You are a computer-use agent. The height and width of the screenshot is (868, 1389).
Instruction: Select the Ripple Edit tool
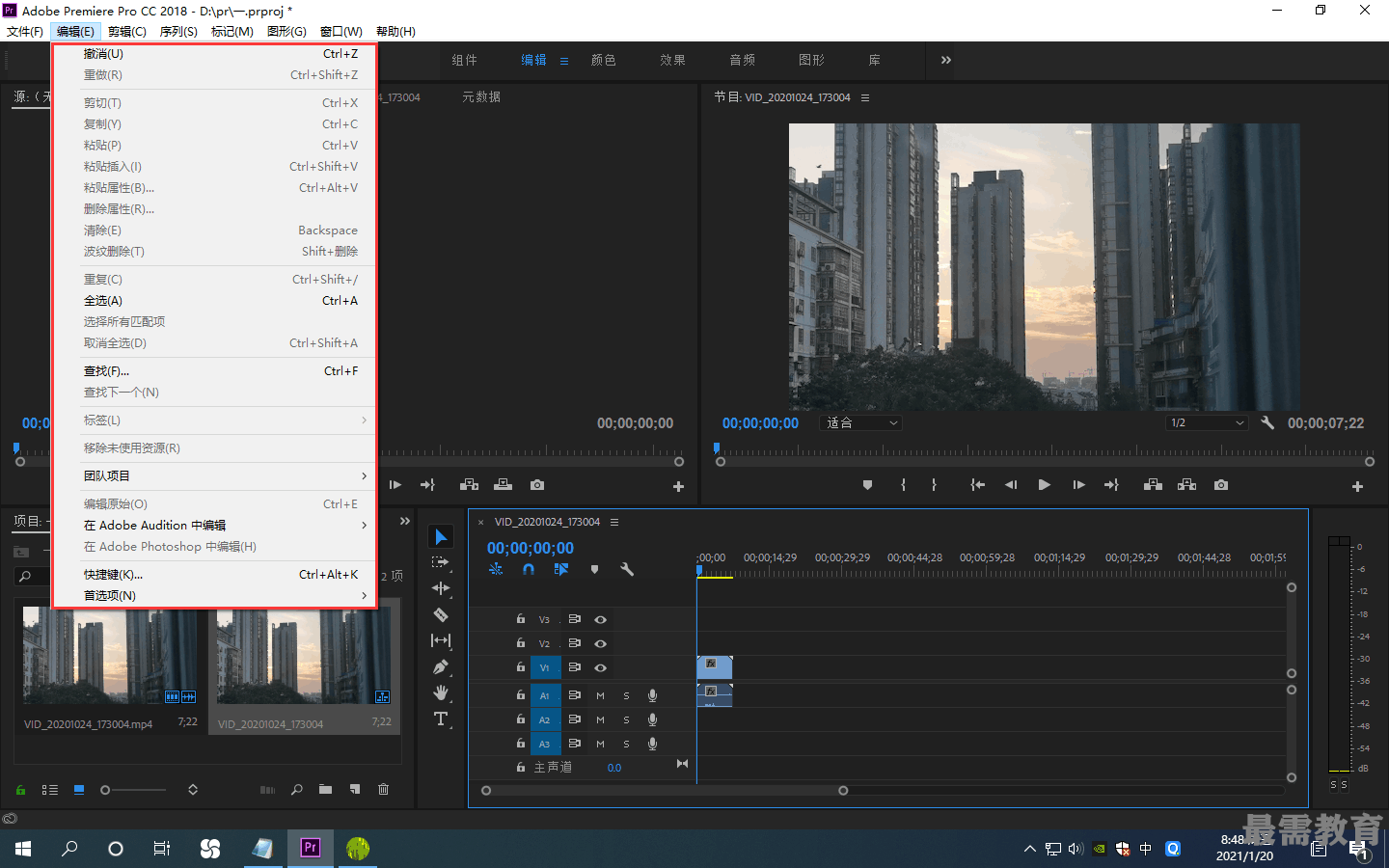pyautogui.click(x=441, y=588)
